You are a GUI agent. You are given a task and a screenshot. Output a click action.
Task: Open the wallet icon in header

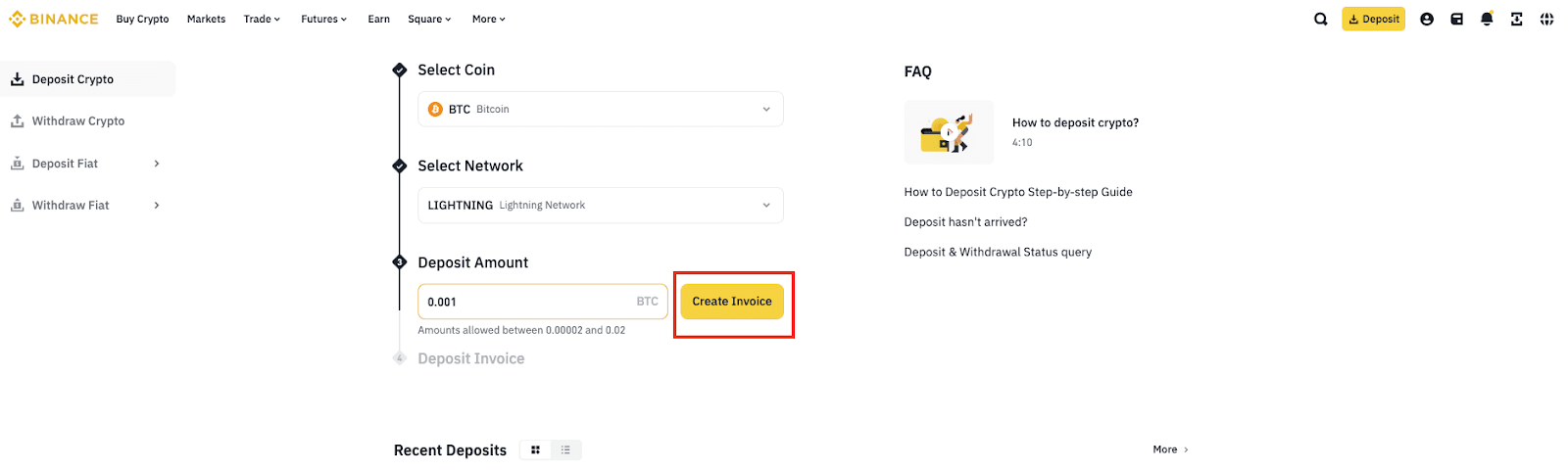pos(1457,19)
